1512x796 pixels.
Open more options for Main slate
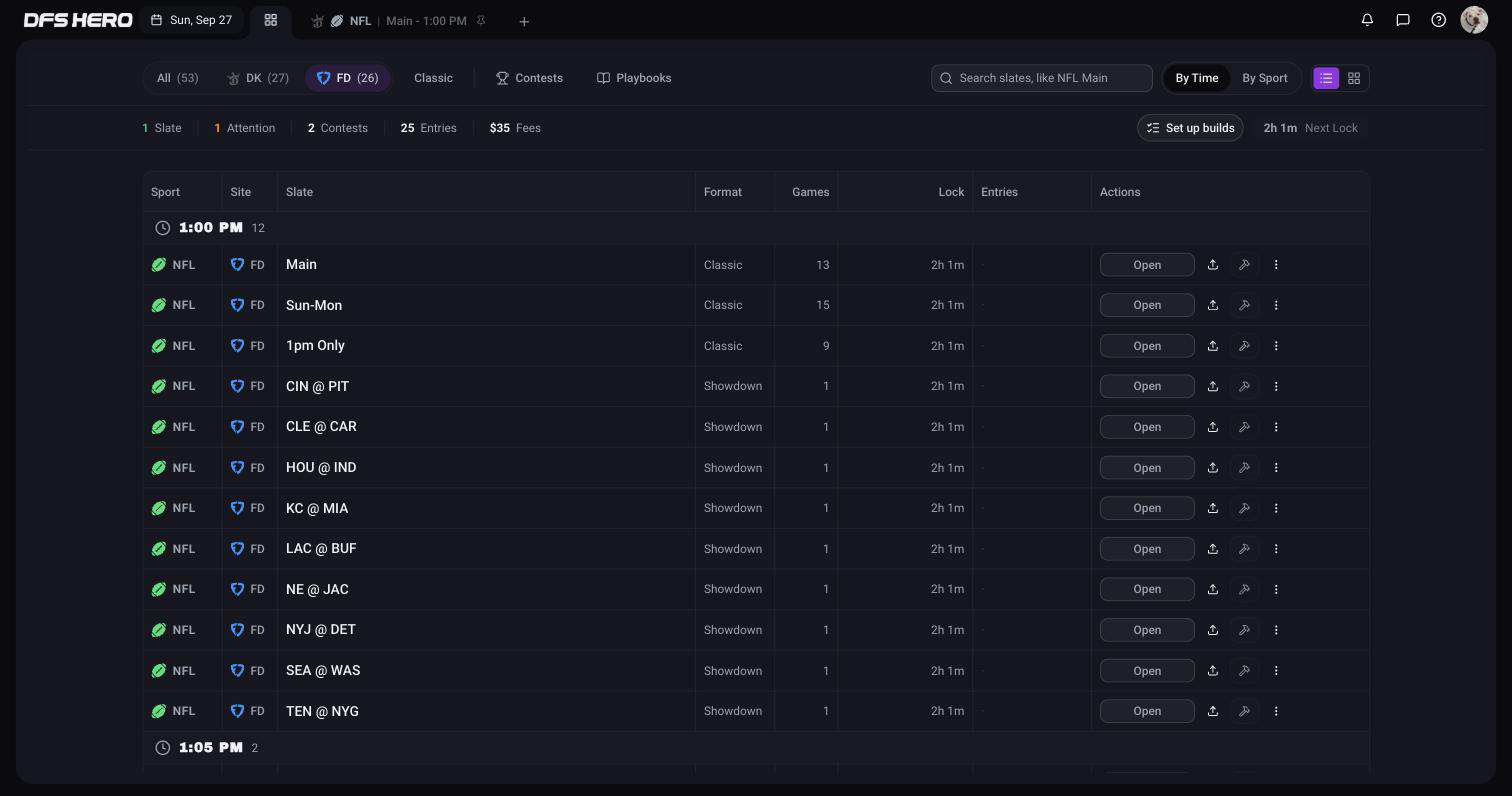pos(1276,265)
